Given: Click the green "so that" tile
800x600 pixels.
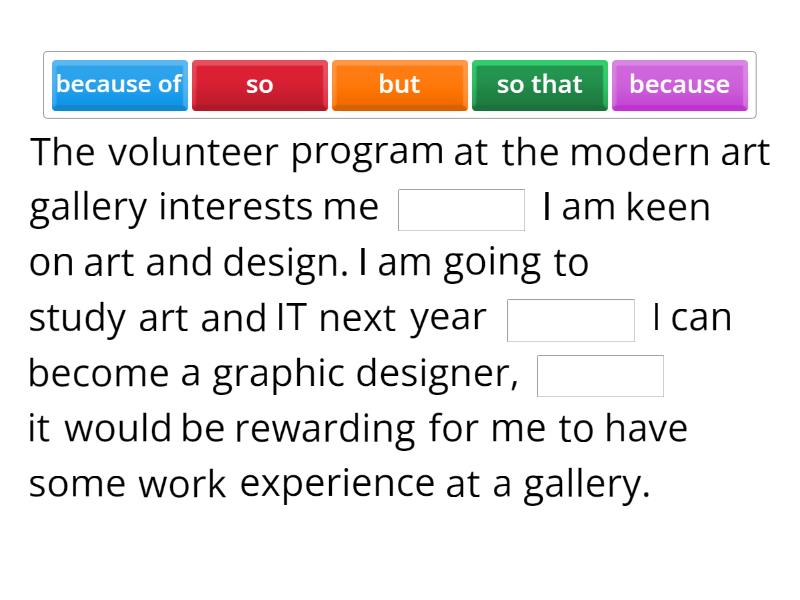Looking at the screenshot, I should [x=539, y=84].
